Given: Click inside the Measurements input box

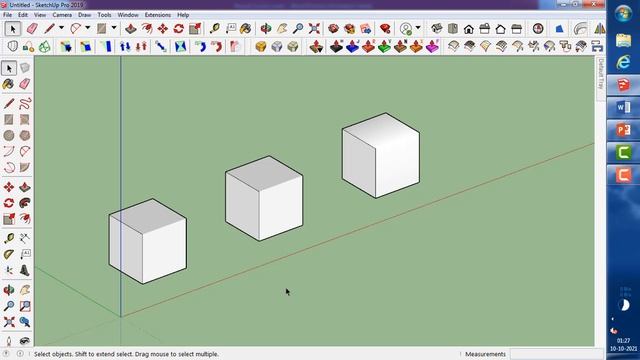Looking at the screenshot, I should coord(556,354).
